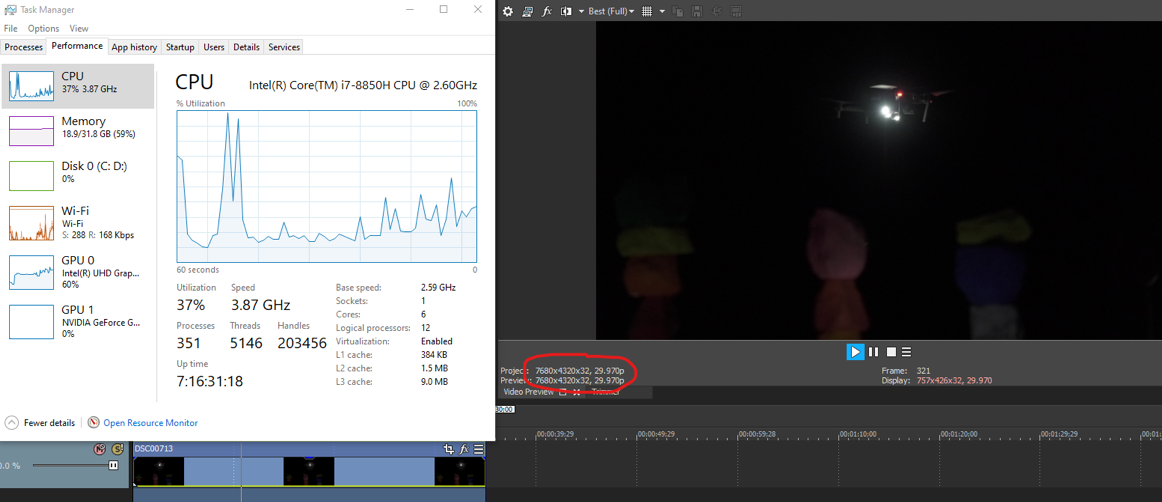This screenshot has width=1162, height=502.
Task: Open Task Manager Options menu
Action: 43,28
